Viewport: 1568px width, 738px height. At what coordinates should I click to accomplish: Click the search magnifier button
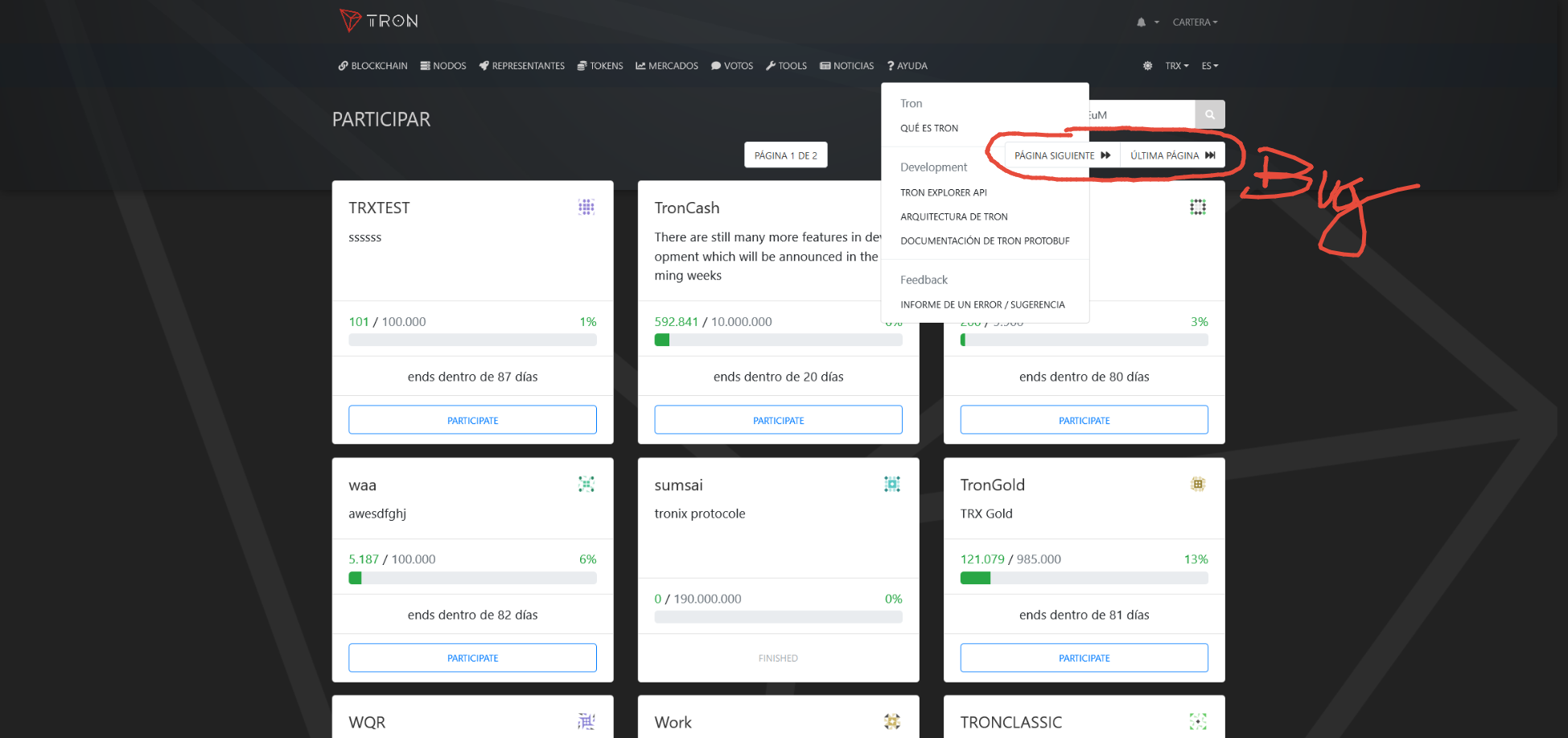1209,113
